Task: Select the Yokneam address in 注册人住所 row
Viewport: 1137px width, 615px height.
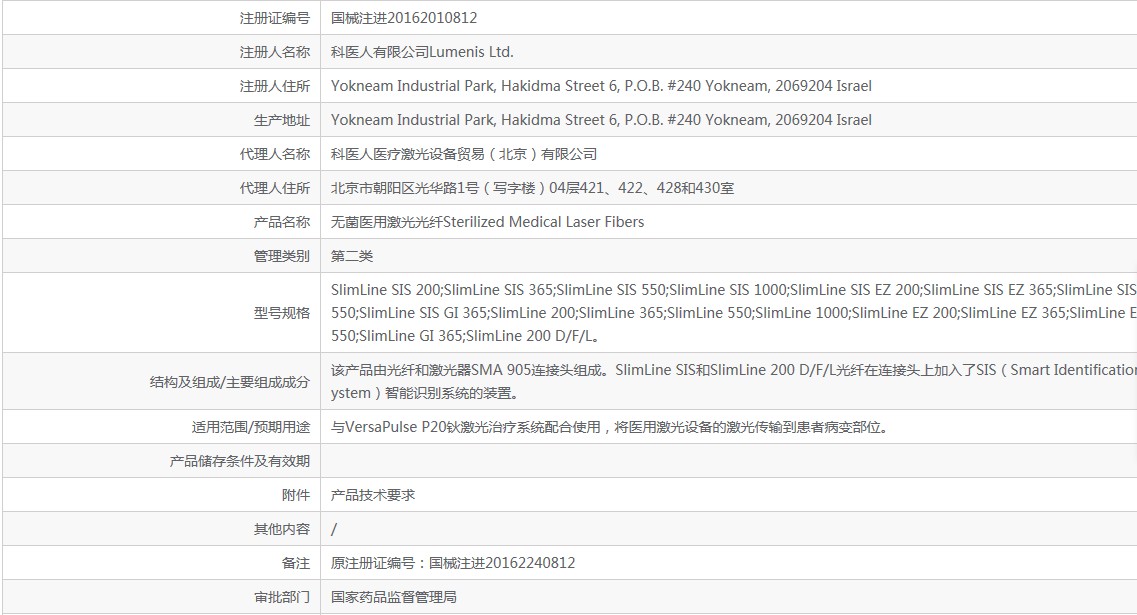Action: pyautogui.click(x=601, y=86)
